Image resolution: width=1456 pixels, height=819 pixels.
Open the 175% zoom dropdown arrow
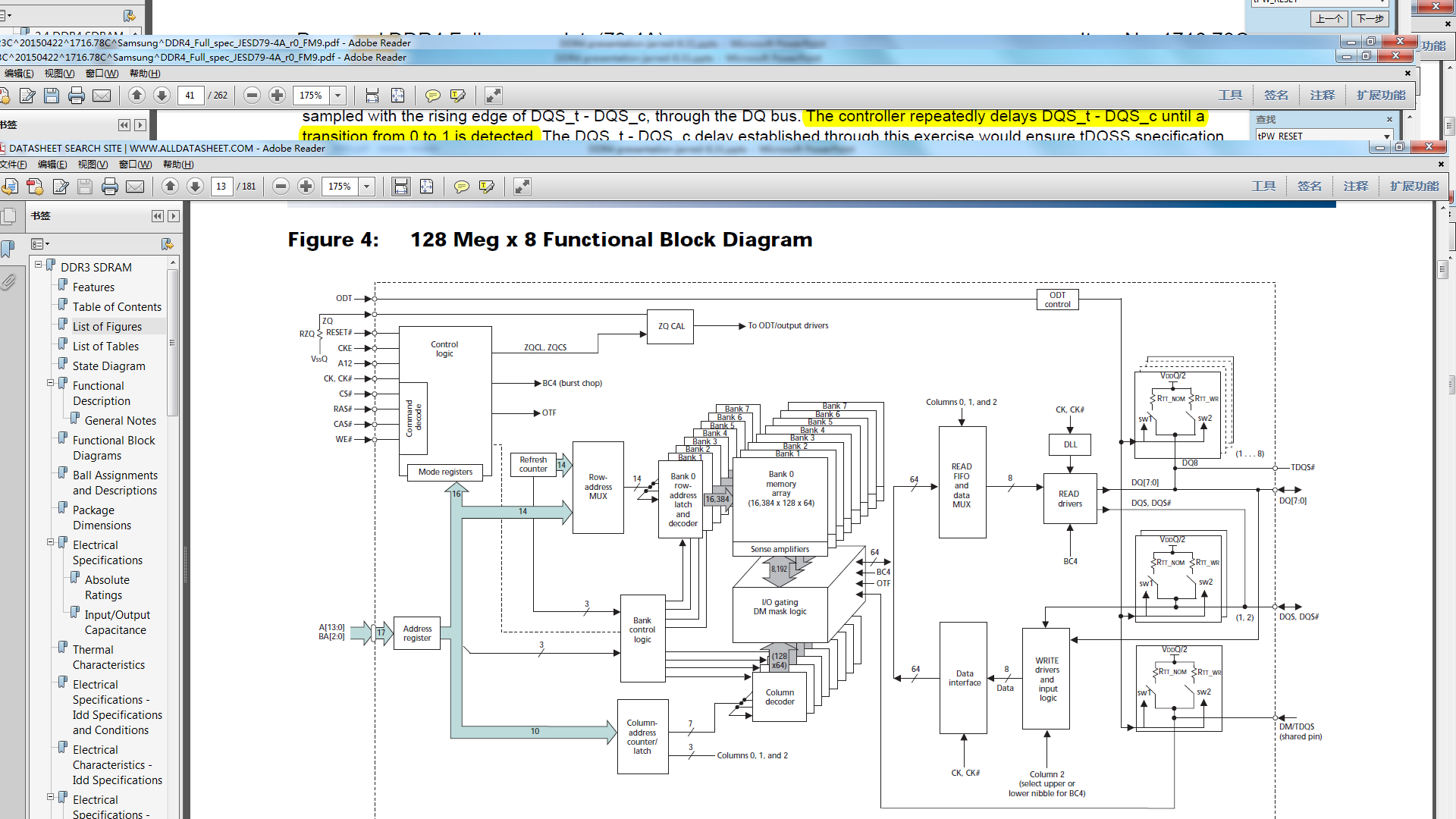coord(367,187)
